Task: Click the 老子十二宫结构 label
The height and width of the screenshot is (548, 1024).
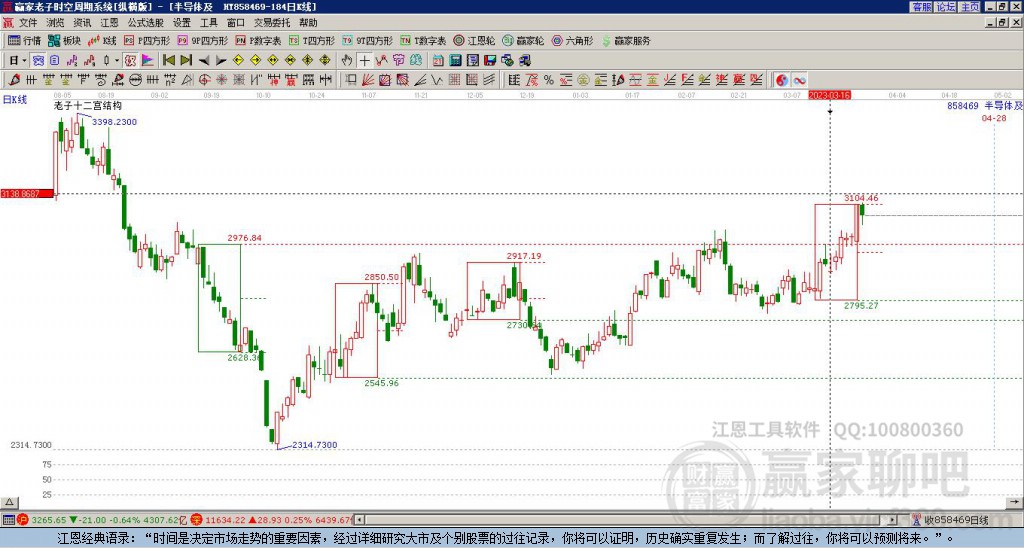Action: click(x=88, y=105)
